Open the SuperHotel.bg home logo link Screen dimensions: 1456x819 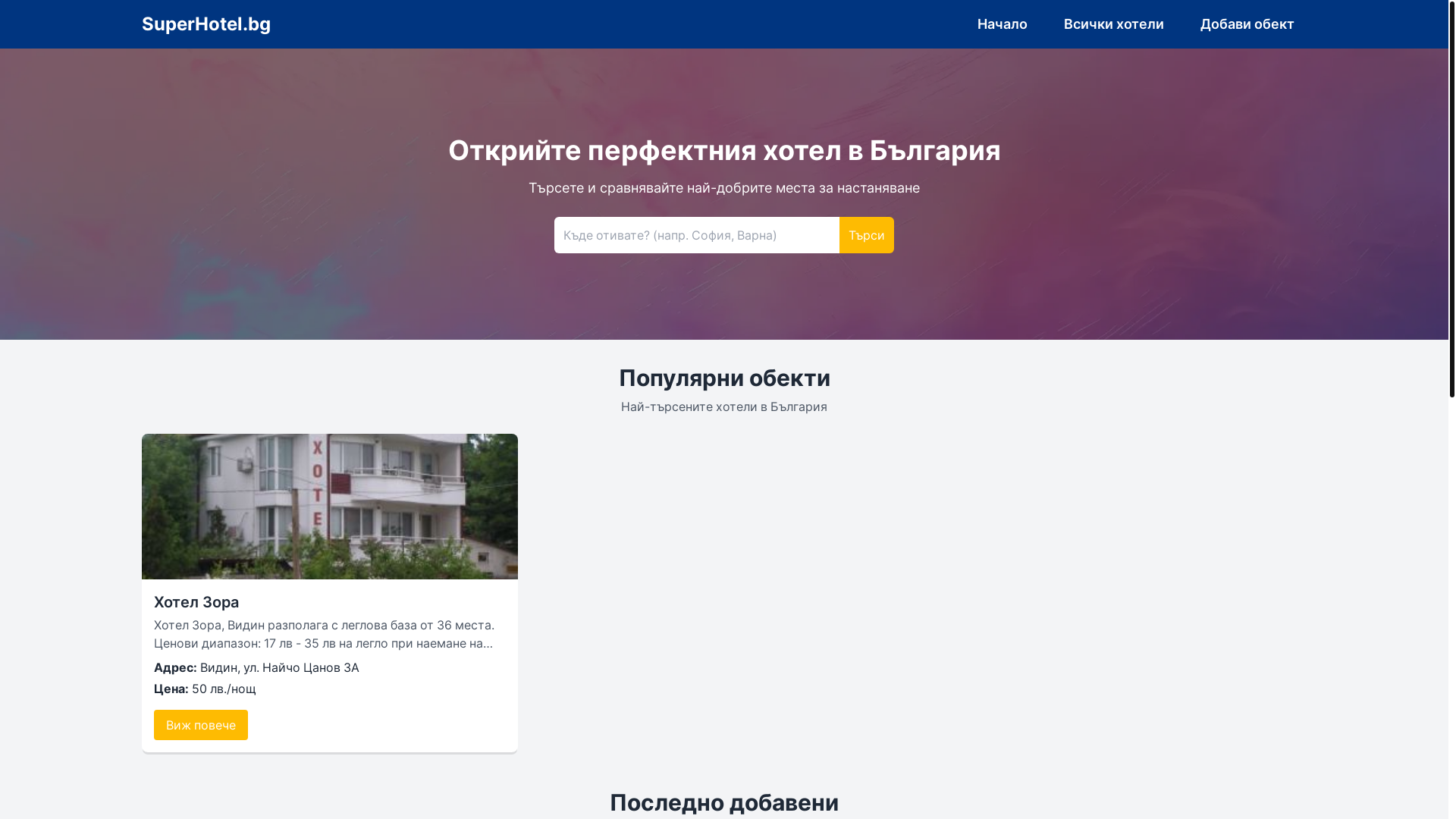point(206,24)
